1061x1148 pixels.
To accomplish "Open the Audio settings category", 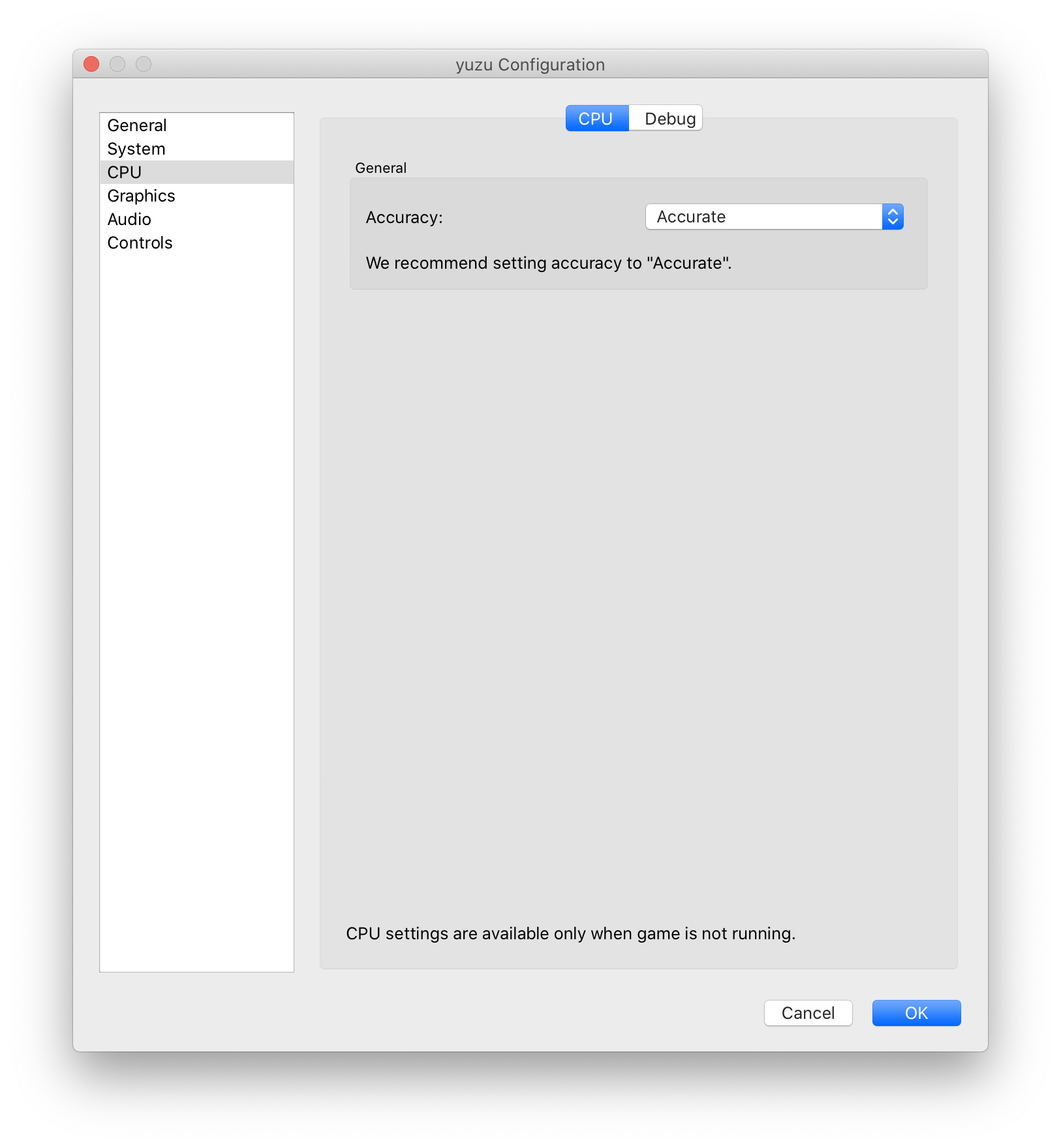I will tap(196, 219).
